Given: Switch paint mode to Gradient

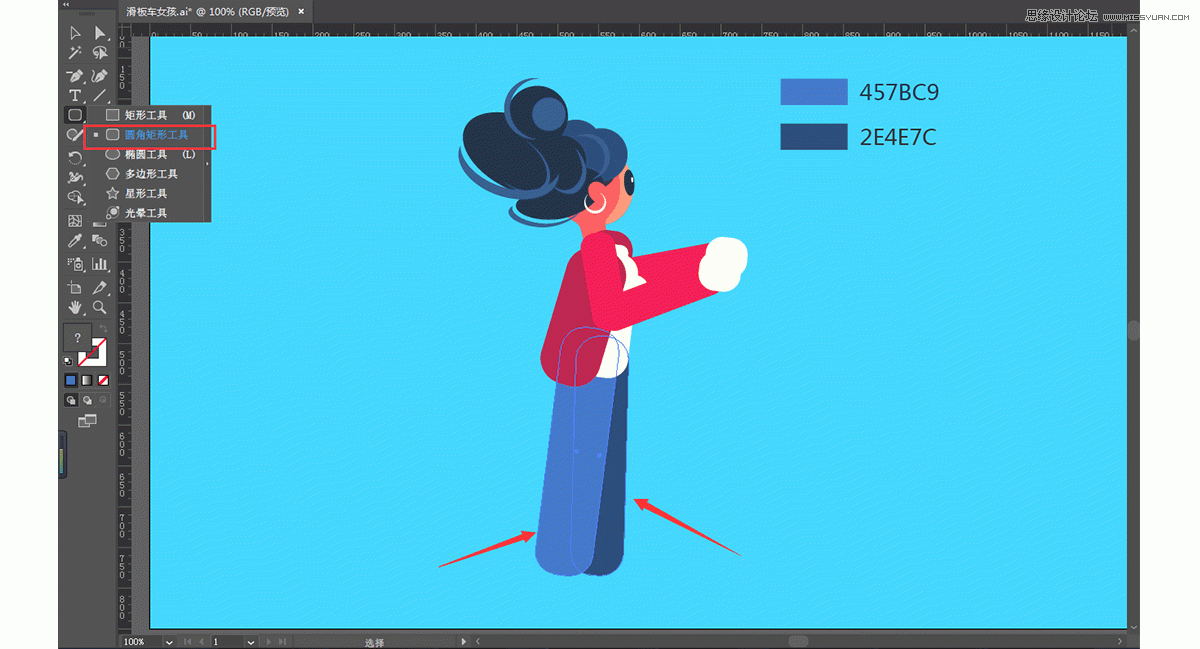Looking at the screenshot, I should pyautogui.click(x=87, y=380).
